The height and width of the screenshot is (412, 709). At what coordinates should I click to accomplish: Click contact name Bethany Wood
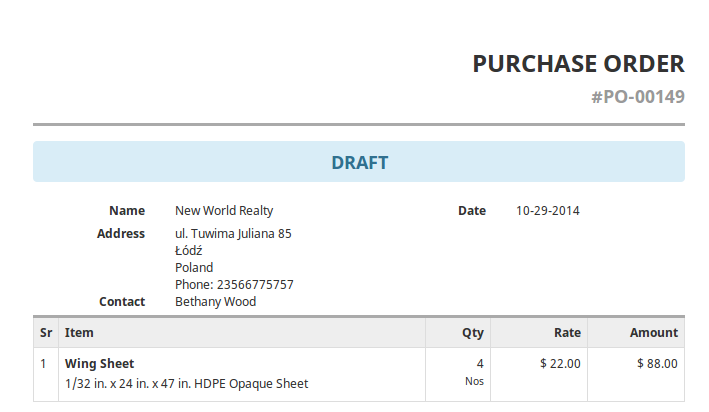[216, 302]
